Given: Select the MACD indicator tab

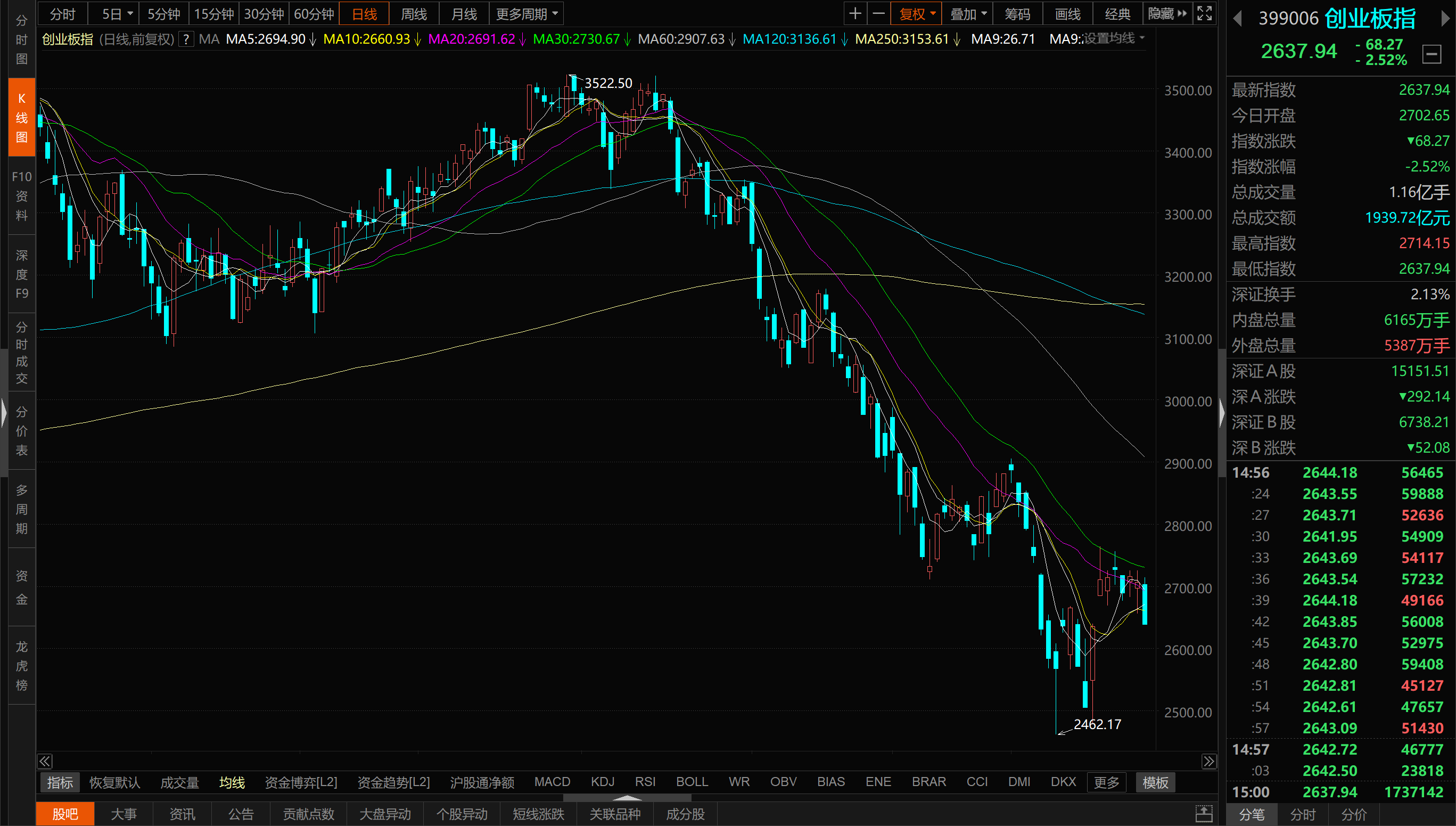Looking at the screenshot, I should (552, 782).
